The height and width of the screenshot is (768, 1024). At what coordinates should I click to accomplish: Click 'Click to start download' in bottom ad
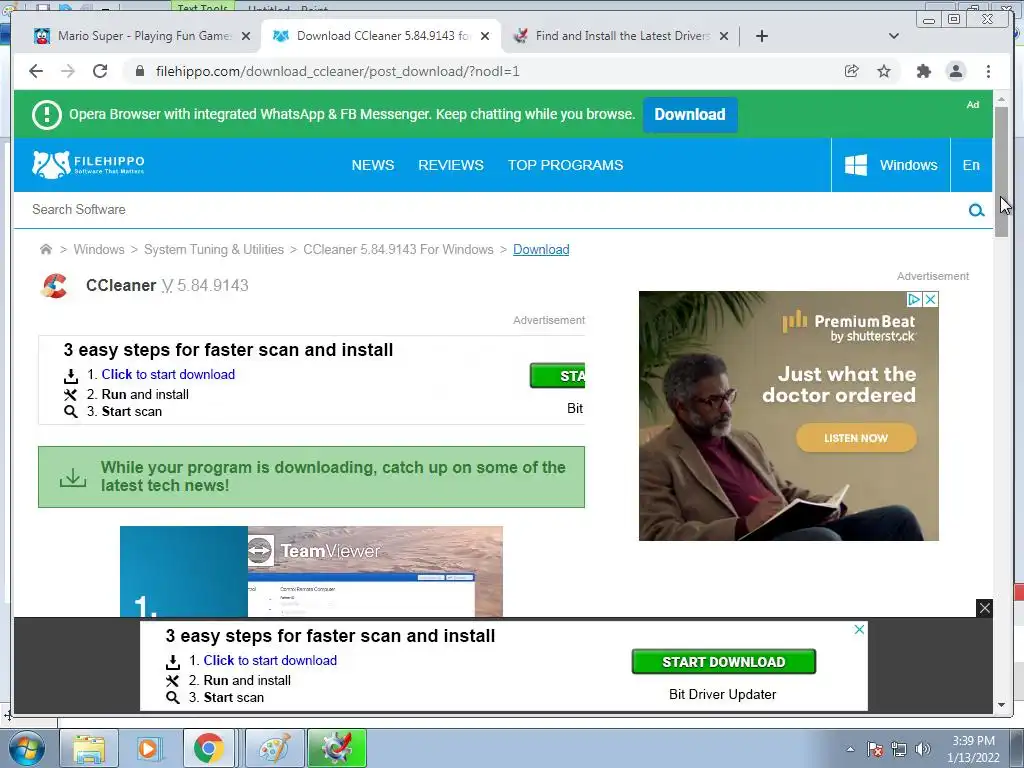[x=270, y=660]
